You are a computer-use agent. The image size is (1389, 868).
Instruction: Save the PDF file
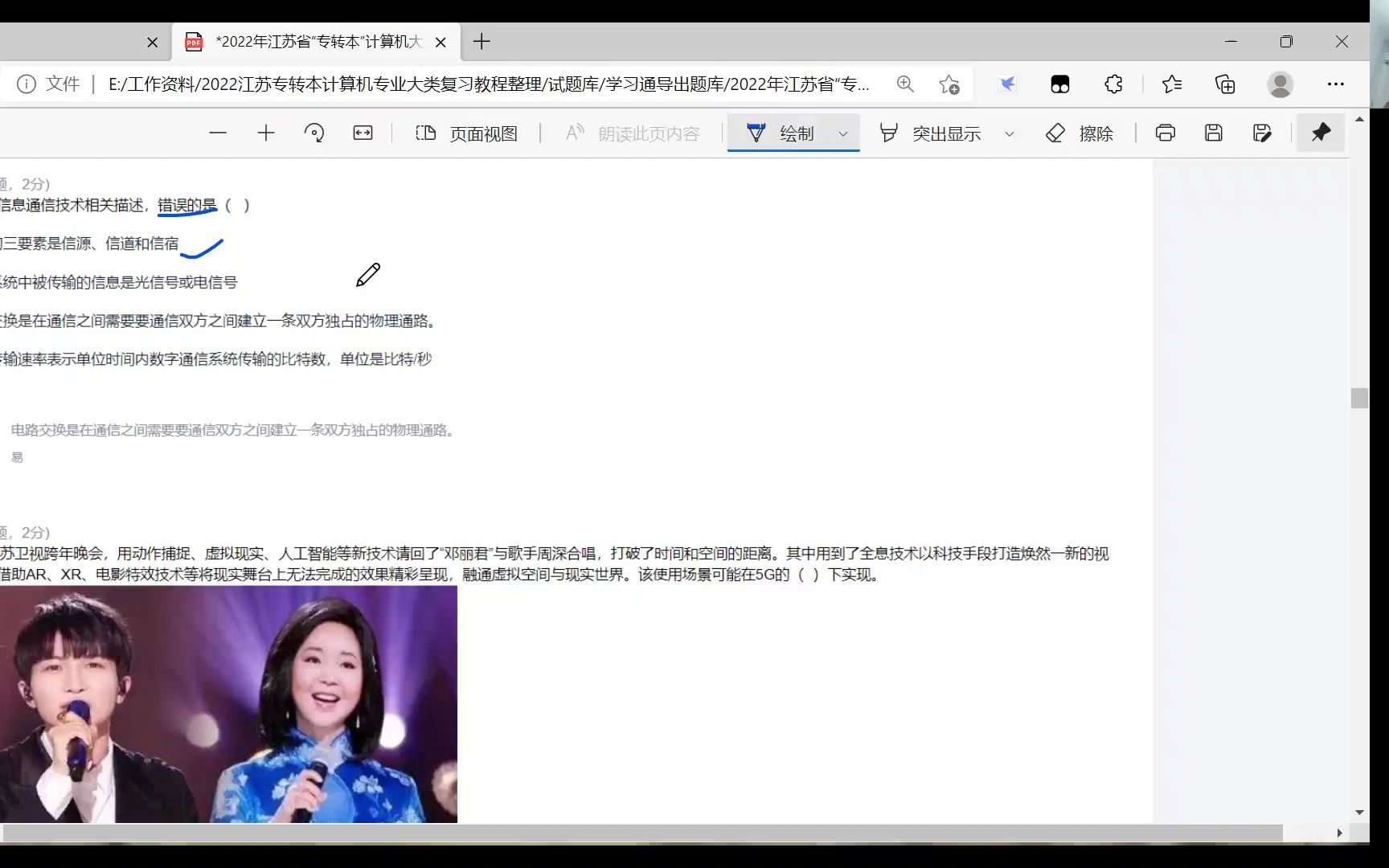tap(1214, 133)
